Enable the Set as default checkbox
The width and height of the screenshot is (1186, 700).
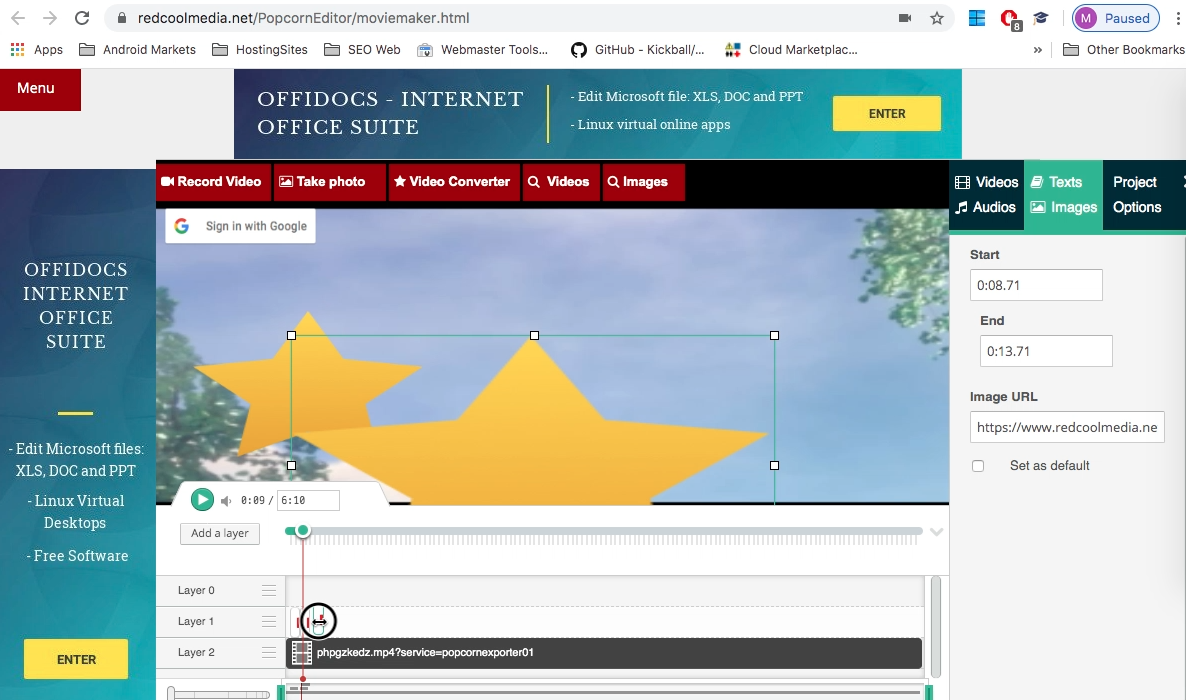click(x=978, y=466)
